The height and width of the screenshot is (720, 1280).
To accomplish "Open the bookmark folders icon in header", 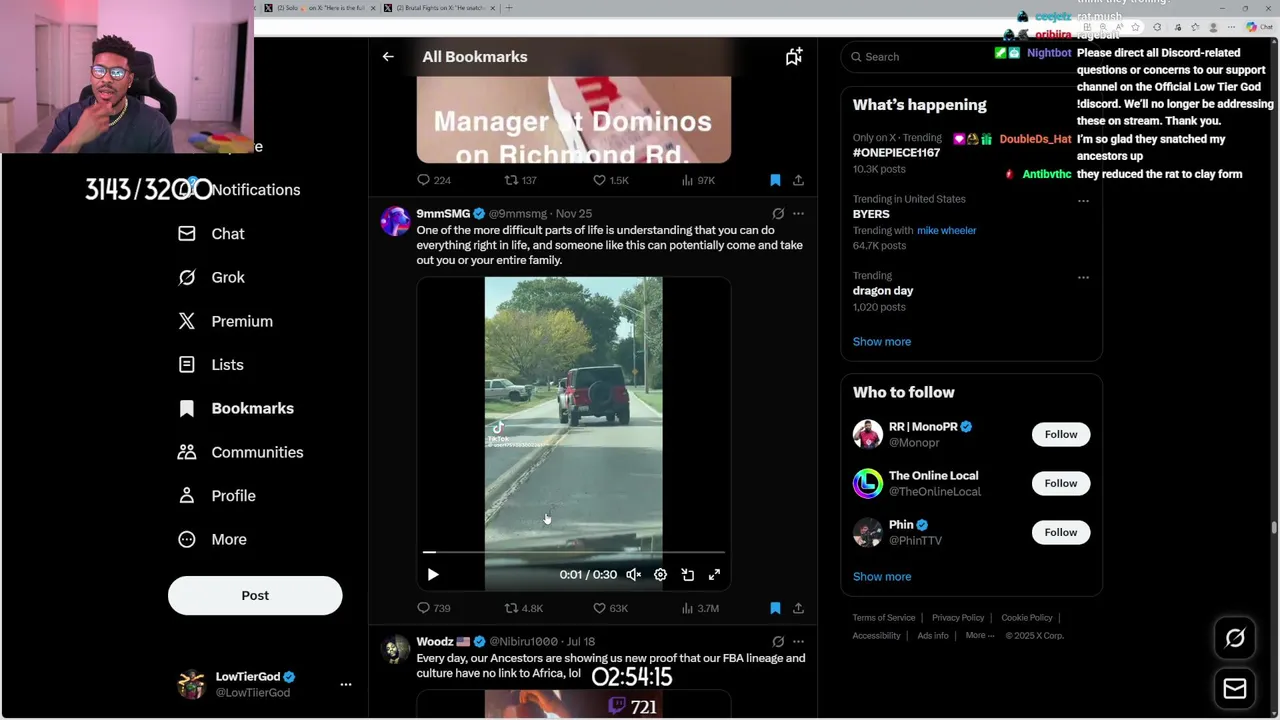I will (x=793, y=57).
